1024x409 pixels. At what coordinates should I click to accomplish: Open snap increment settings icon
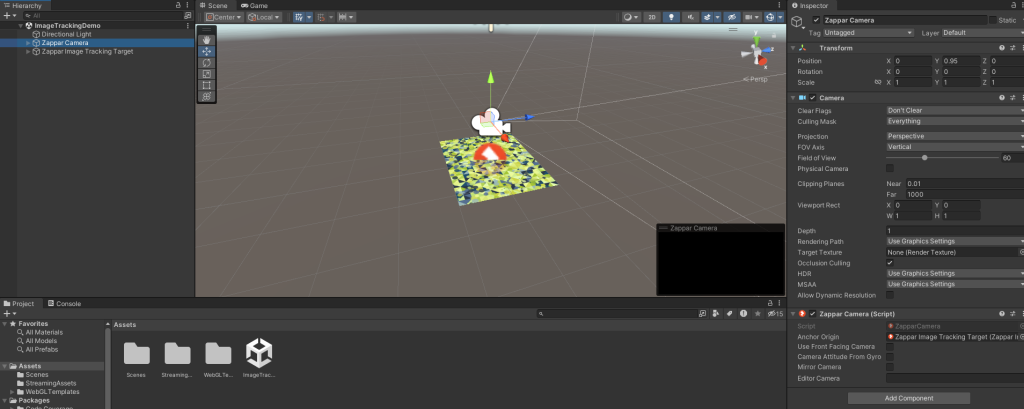[x=347, y=17]
